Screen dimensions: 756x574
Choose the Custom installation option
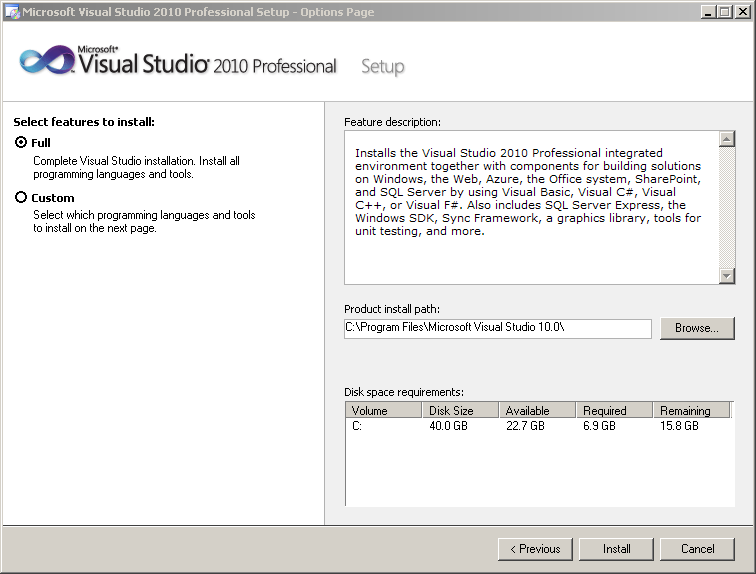(x=21, y=197)
